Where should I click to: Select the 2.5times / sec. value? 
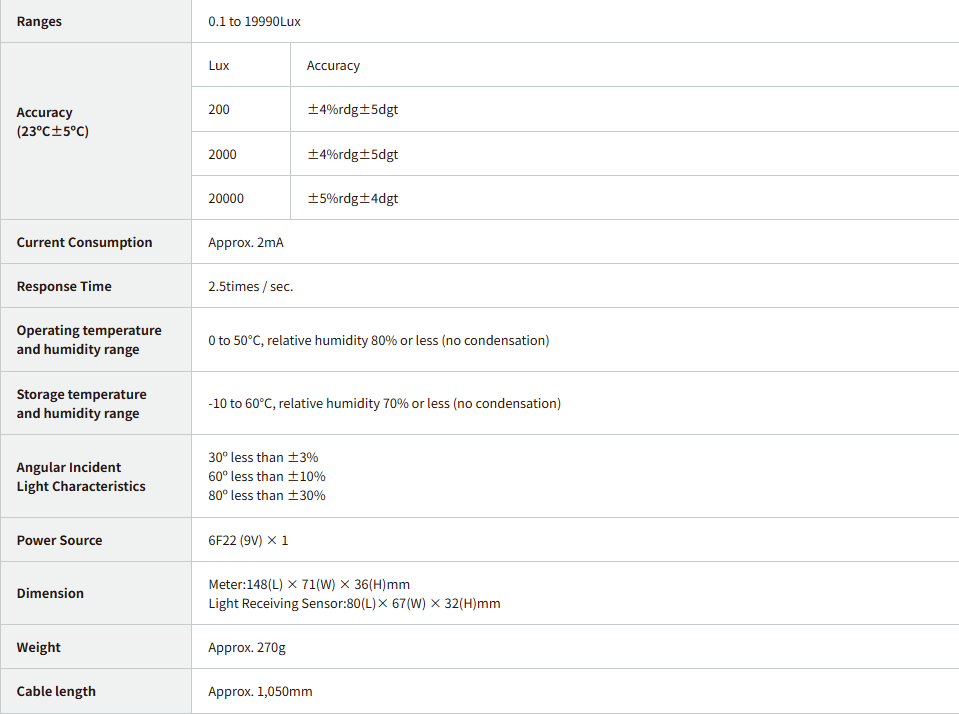coord(251,286)
